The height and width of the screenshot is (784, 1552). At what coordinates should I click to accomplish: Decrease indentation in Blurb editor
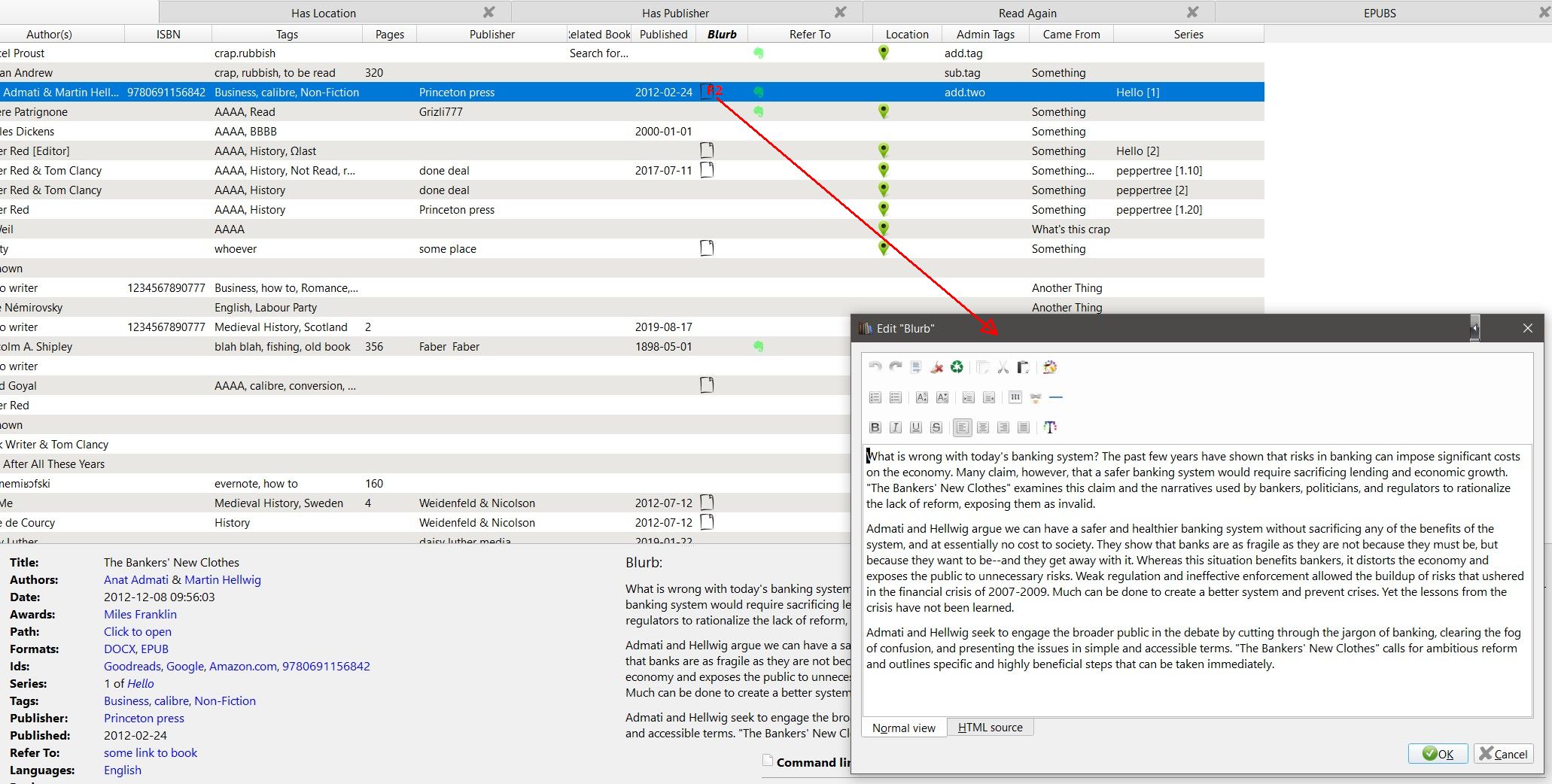point(989,397)
